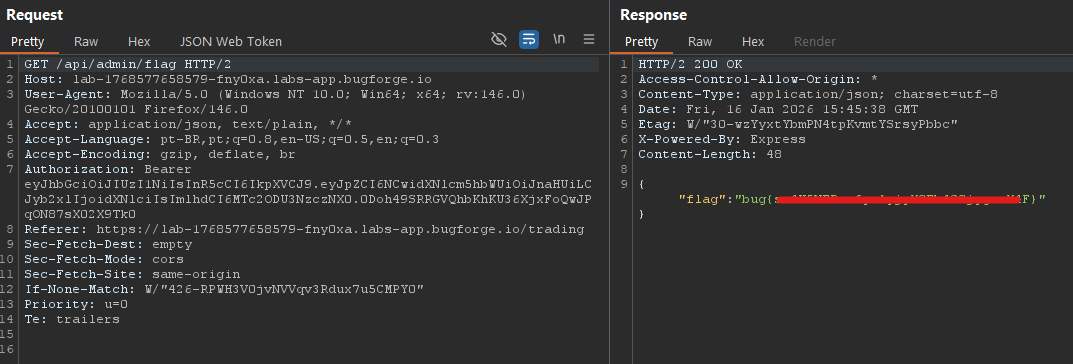Toggle line wrap icon in Request panel
Screen dimensions: 1073x364
click(x=528, y=39)
